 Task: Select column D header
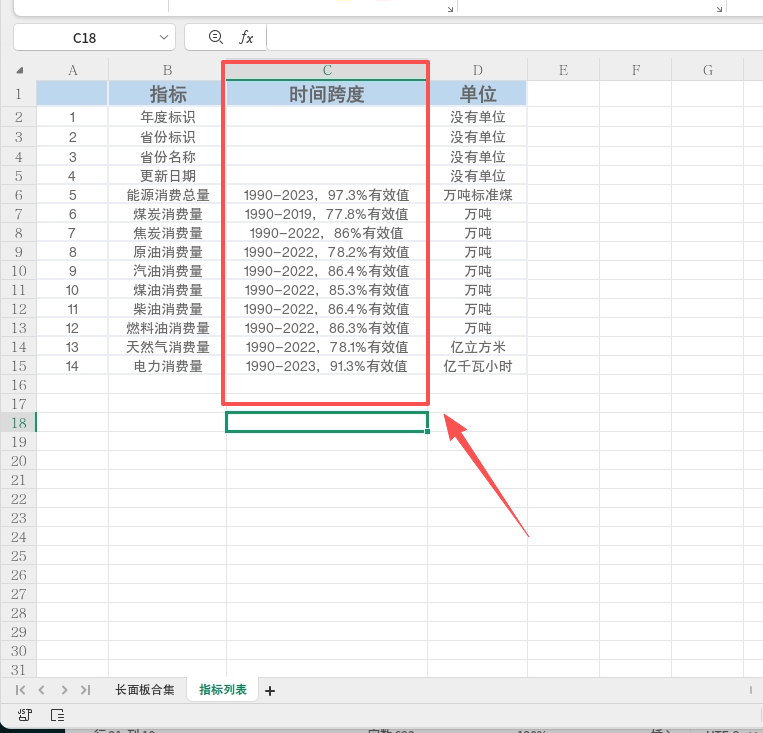478,71
